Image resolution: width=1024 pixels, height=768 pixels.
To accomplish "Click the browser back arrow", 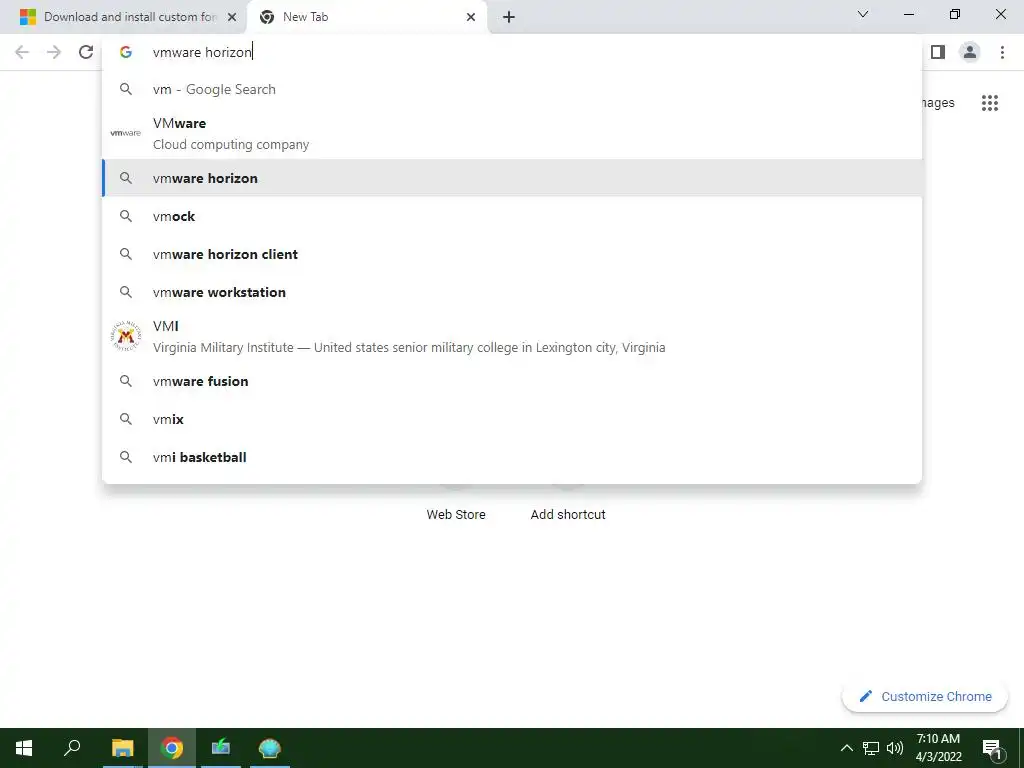I will (22, 52).
